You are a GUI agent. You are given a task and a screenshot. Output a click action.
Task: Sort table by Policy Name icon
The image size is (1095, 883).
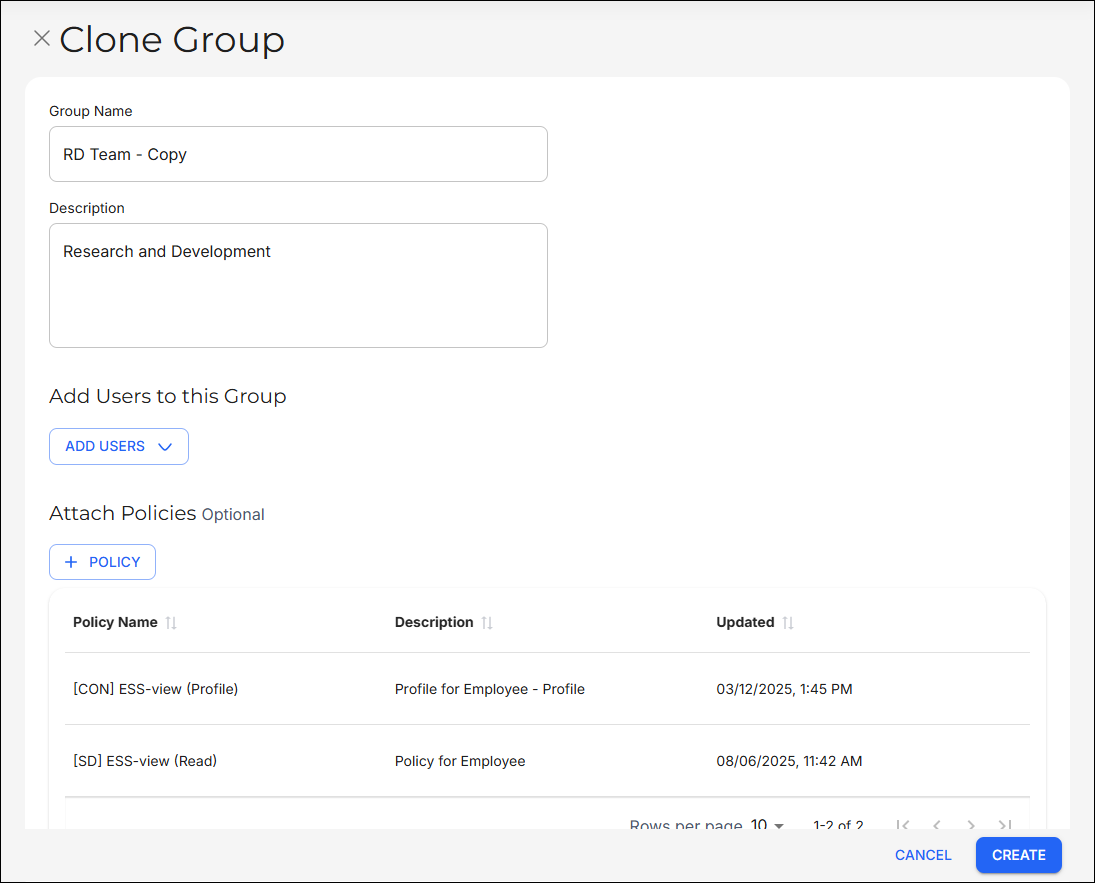tap(171, 623)
